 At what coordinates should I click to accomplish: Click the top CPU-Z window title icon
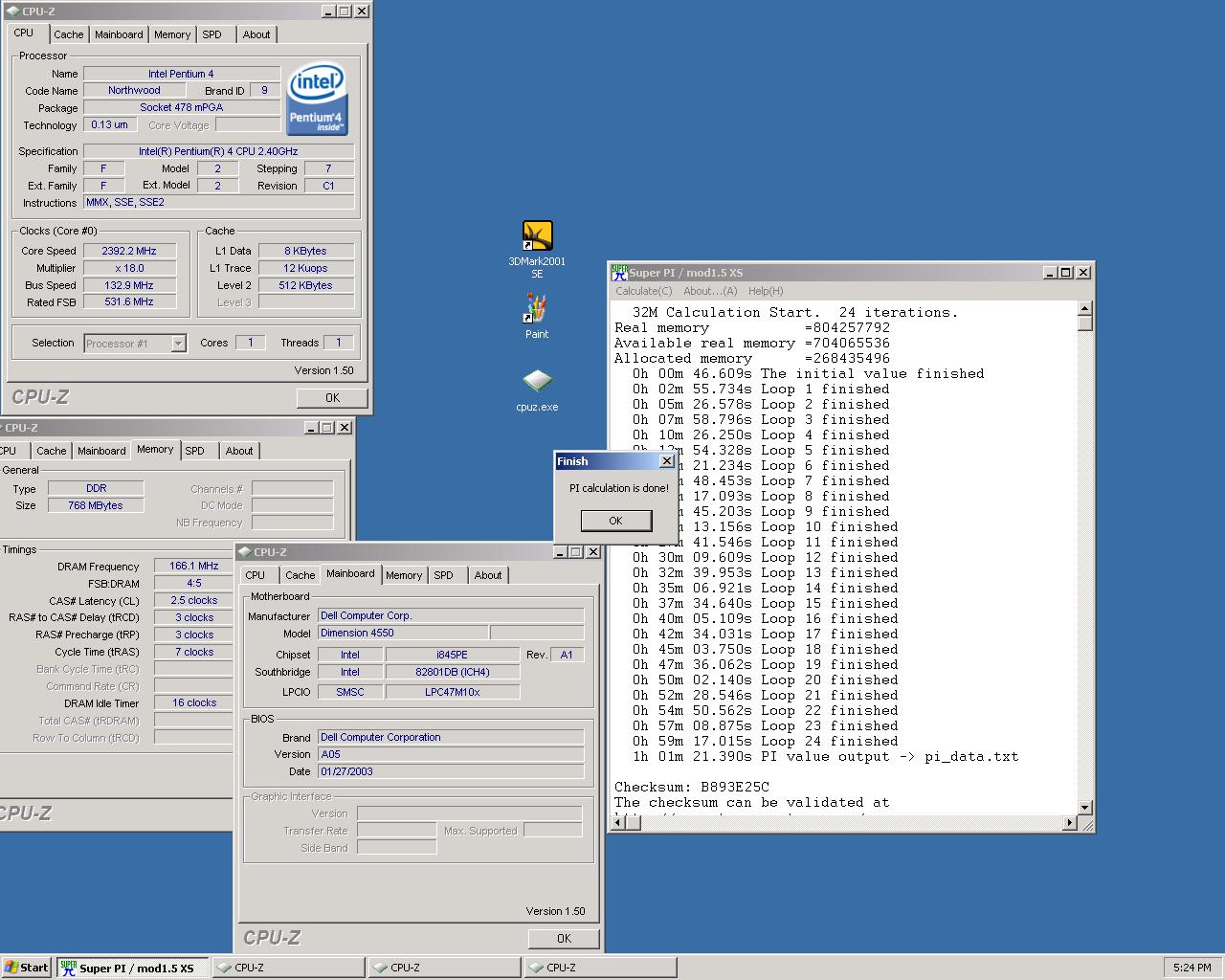click(14, 11)
